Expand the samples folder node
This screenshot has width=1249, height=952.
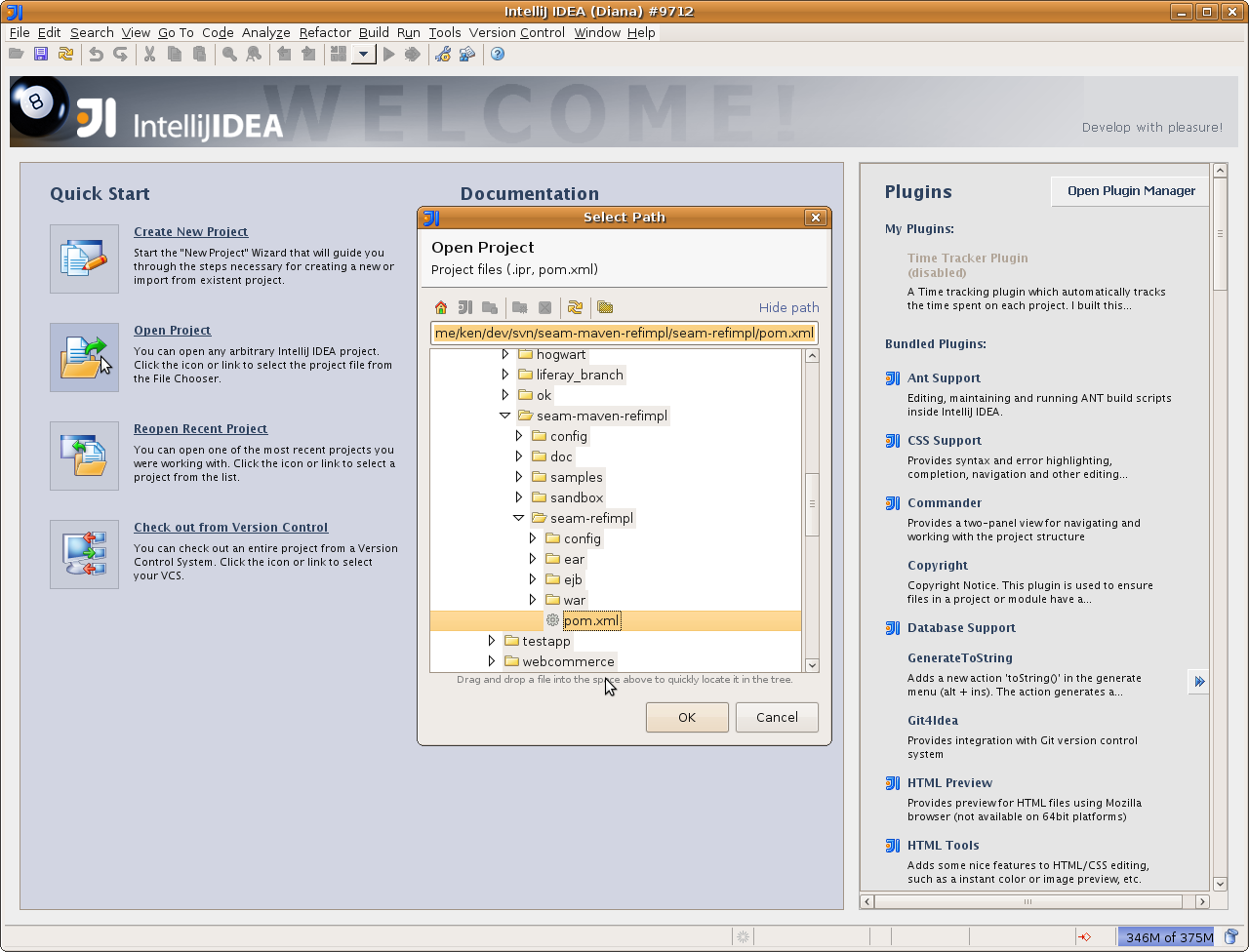tap(519, 477)
